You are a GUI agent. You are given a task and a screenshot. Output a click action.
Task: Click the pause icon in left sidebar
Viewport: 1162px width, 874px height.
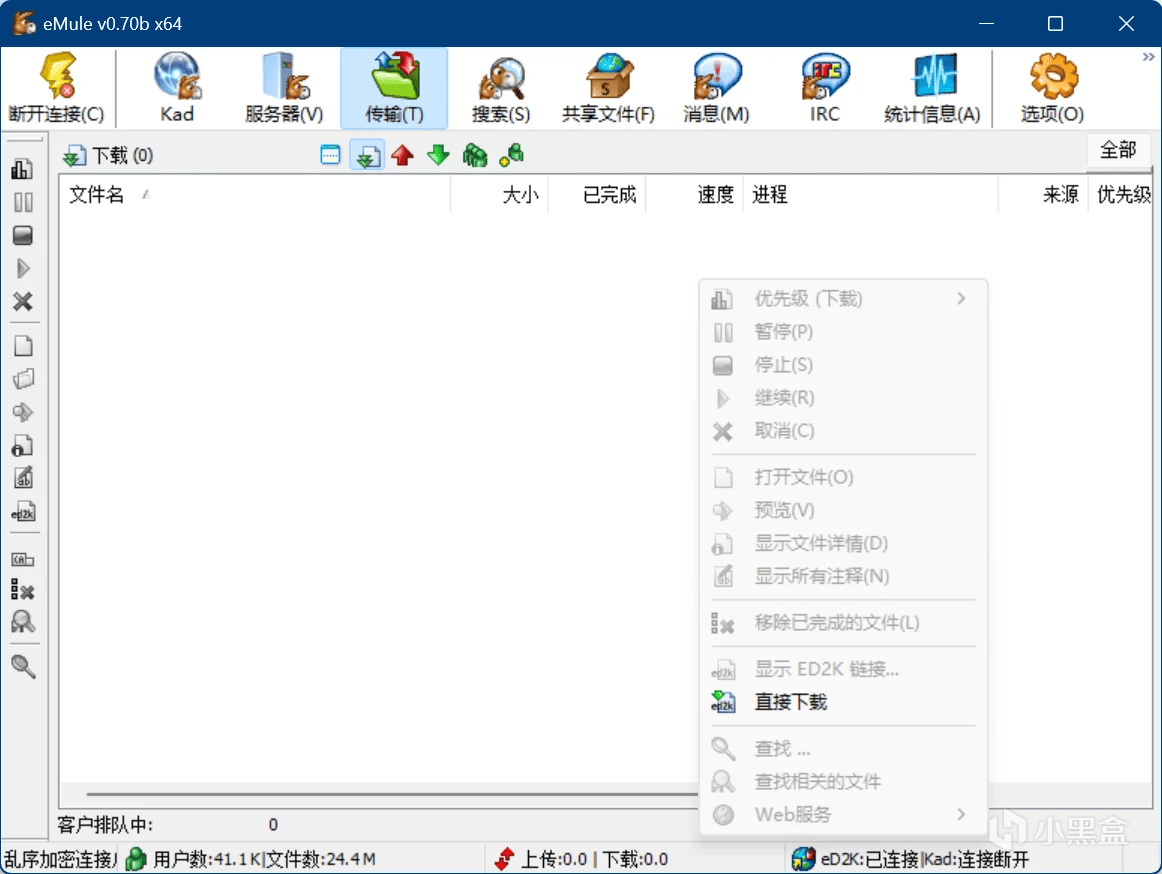pyautogui.click(x=23, y=202)
